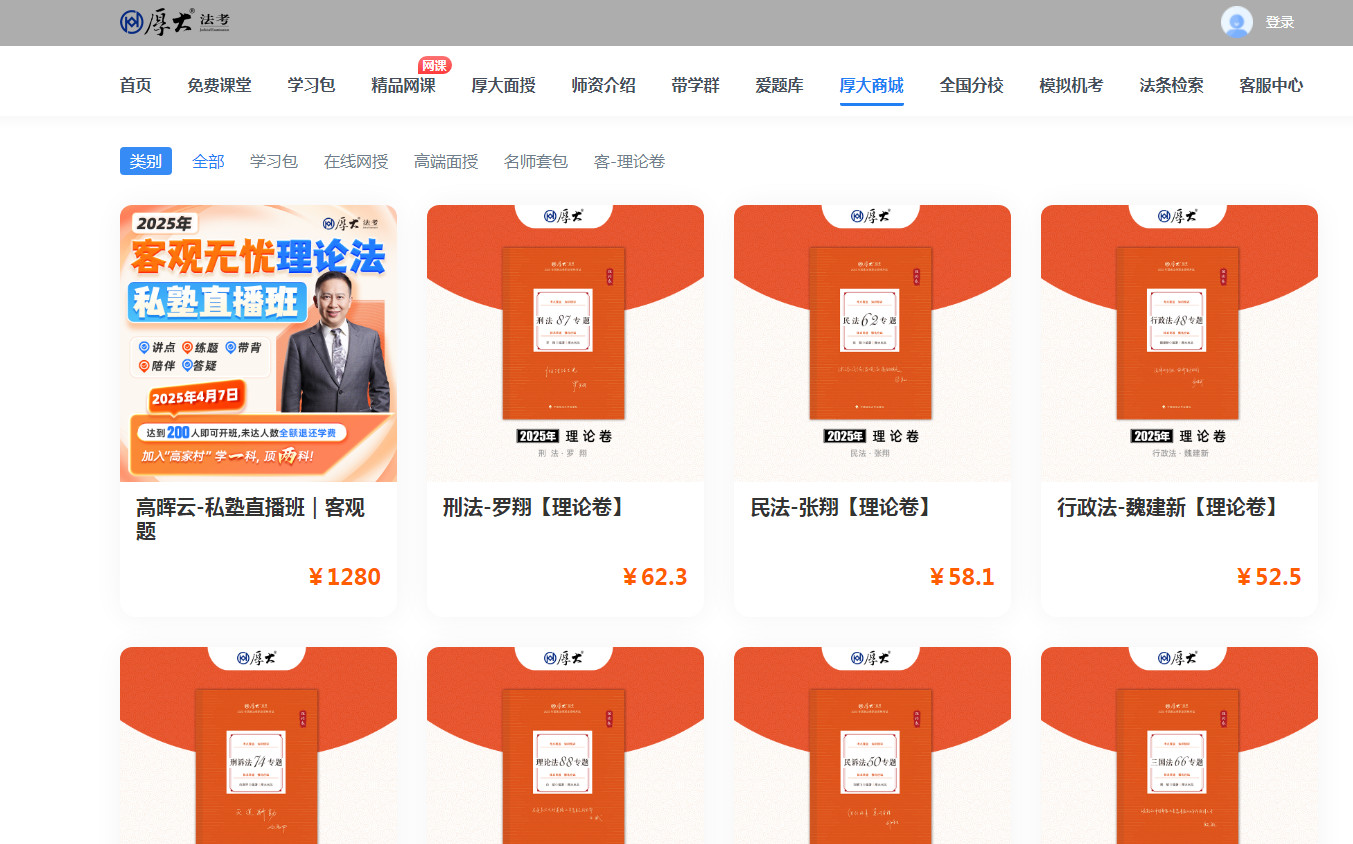Image resolution: width=1353 pixels, height=844 pixels.
Task: Click the 厚大 logo above 理论法 book
Action: tap(564, 658)
